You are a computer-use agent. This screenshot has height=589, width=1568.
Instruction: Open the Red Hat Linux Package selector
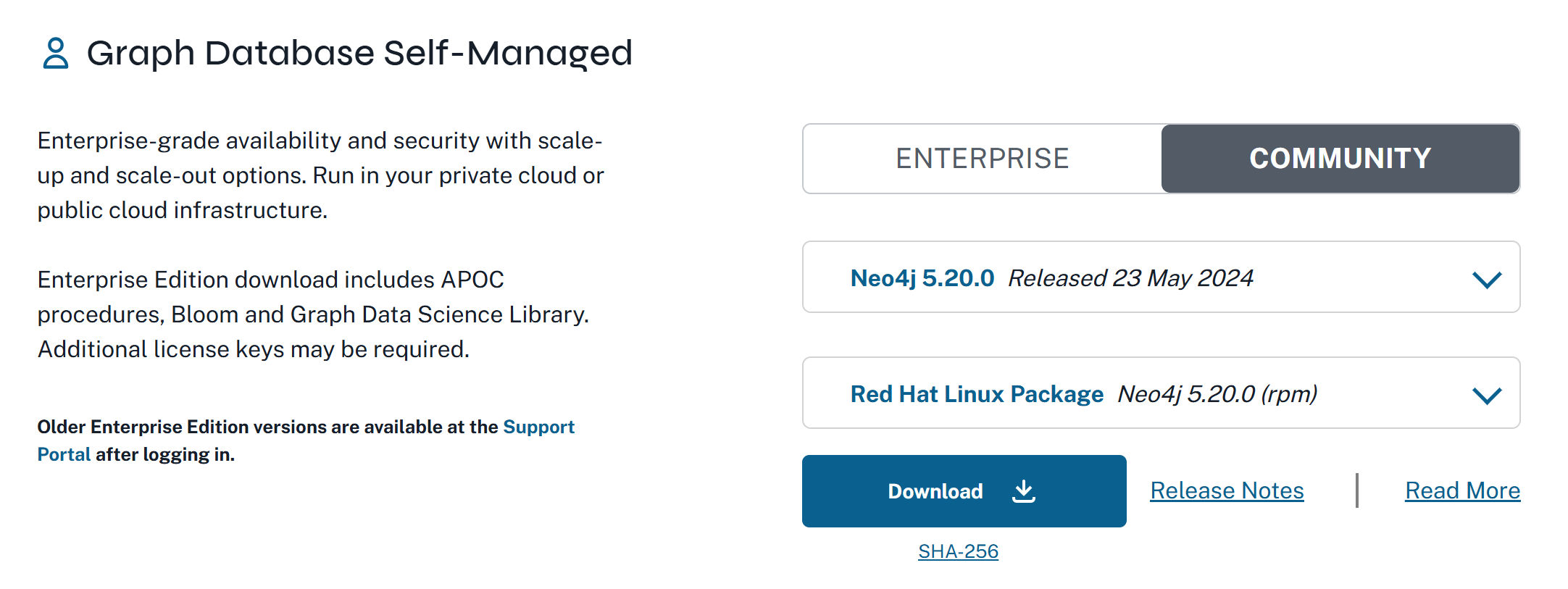(976, 394)
